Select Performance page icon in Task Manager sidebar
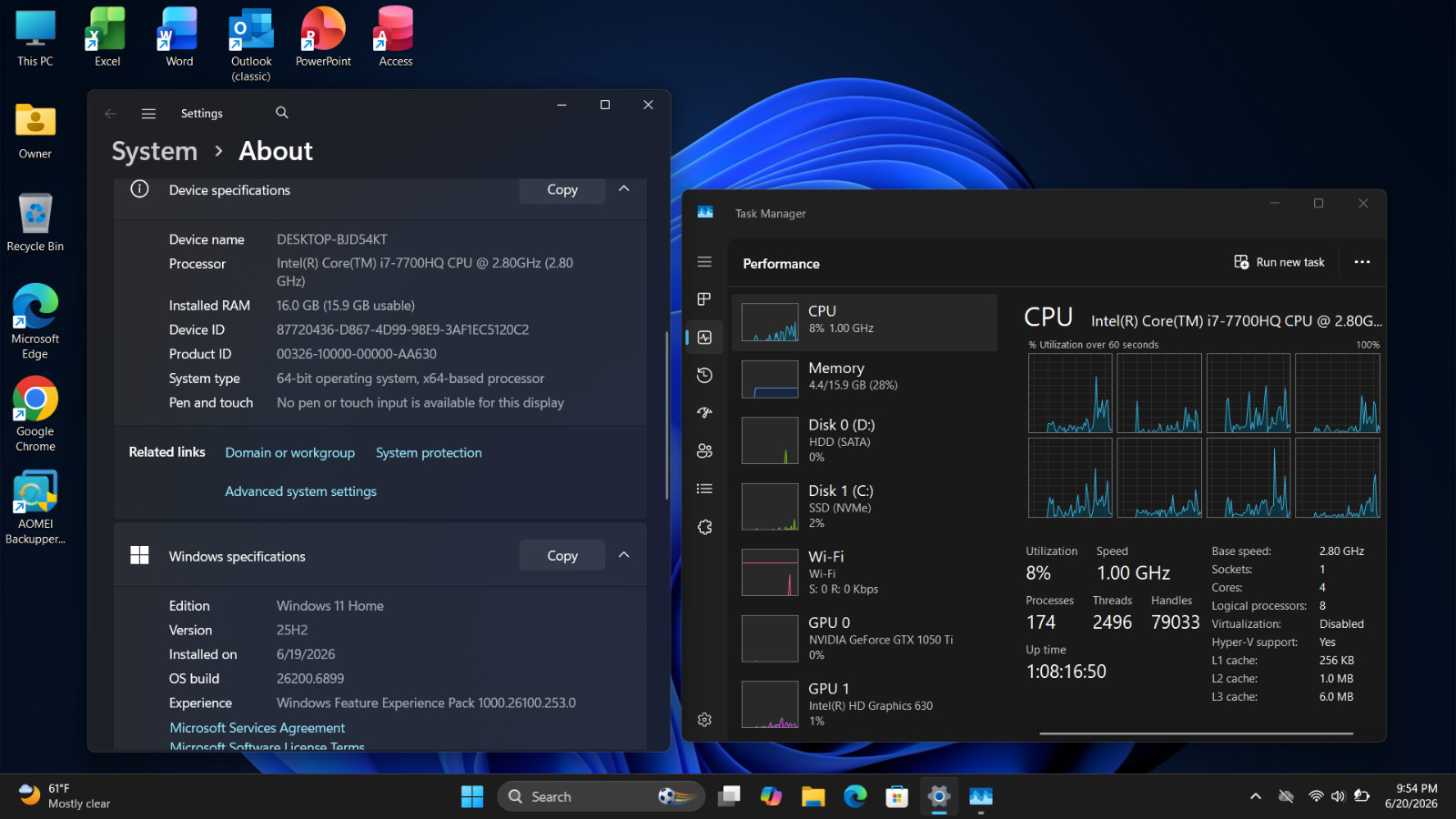This screenshot has width=1456, height=819. click(x=704, y=338)
